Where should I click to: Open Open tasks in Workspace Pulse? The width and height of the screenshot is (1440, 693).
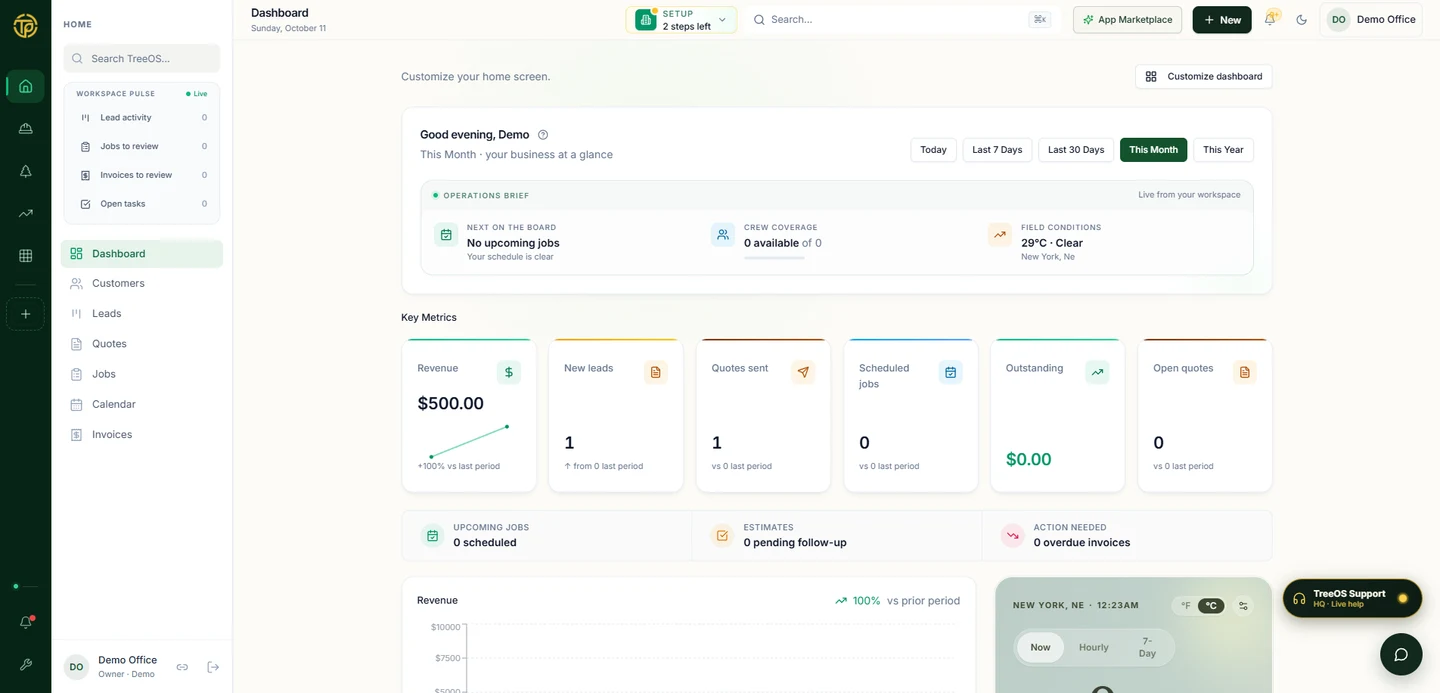pyautogui.click(x=142, y=204)
